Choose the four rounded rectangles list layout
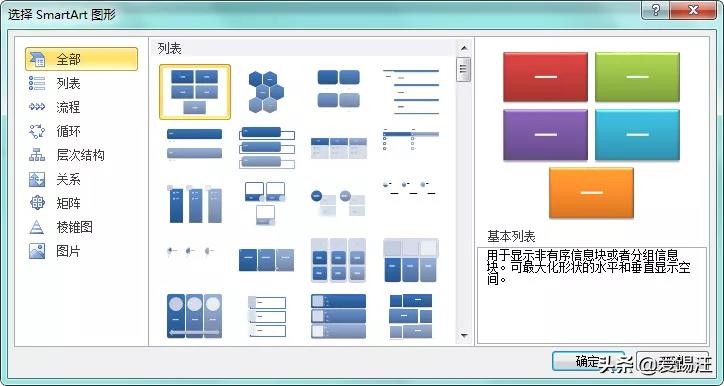724x386 pixels. 338,89
